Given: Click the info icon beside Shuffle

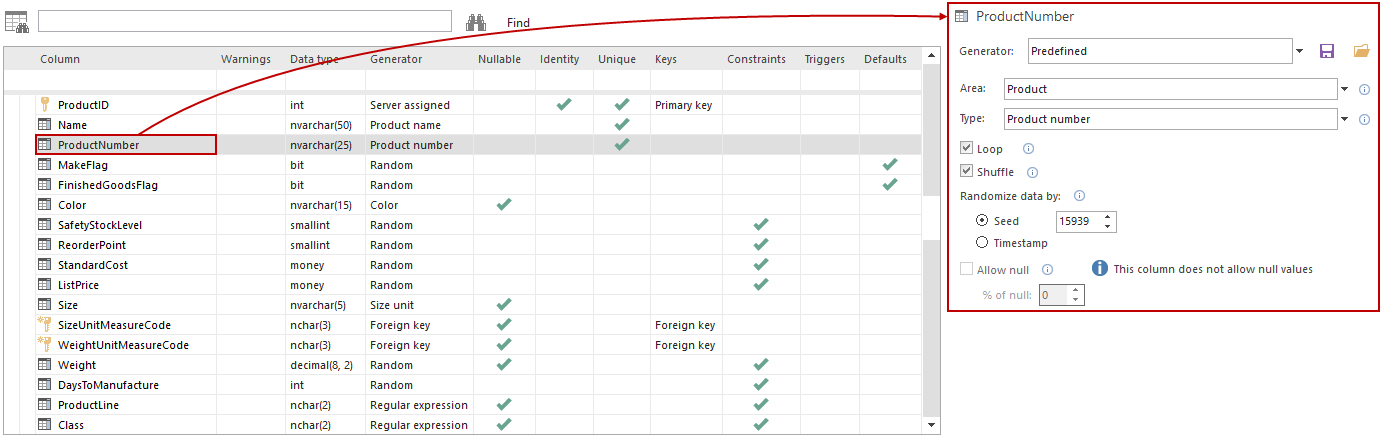Looking at the screenshot, I should pos(1033,172).
